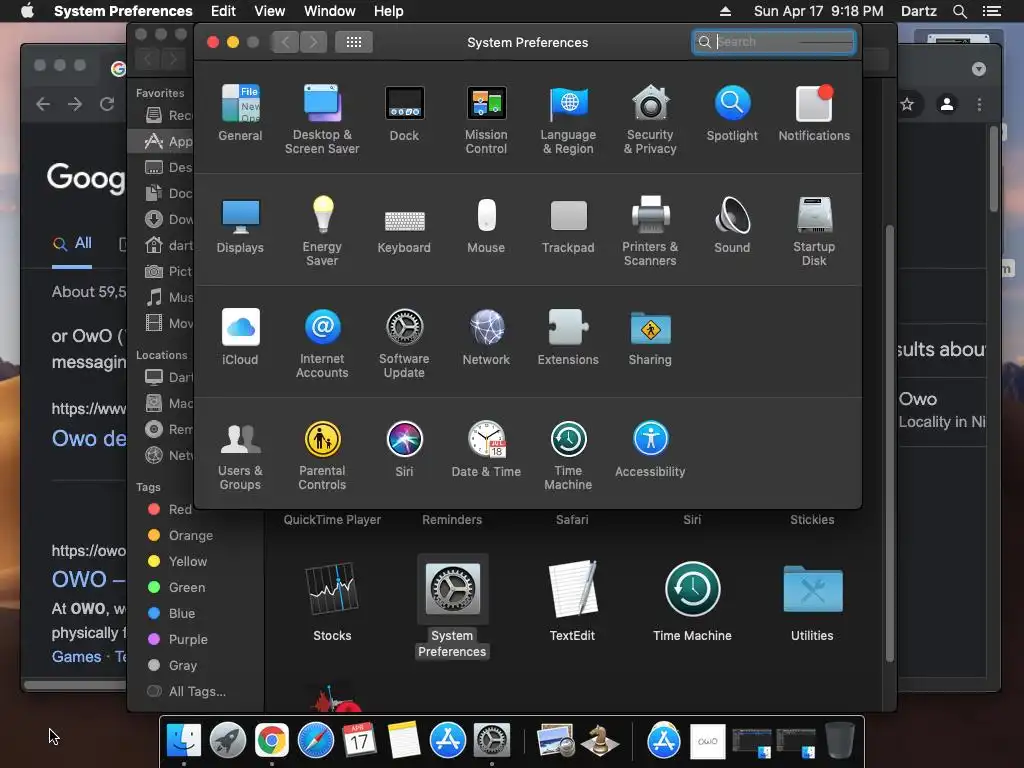Open Desktop & Screen Saver preferences
The height and width of the screenshot is (768, 1024).
[322, 120]
